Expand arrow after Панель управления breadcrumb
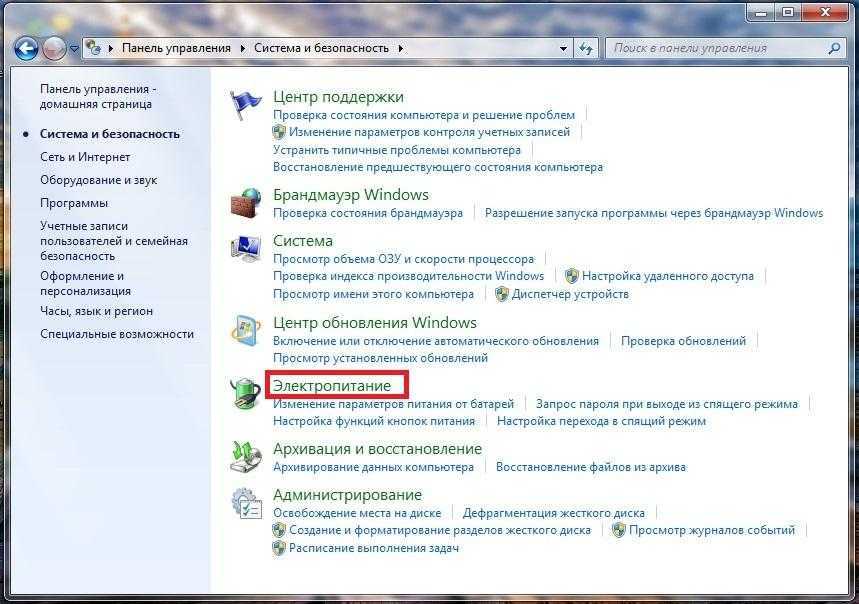Screen dimensions: 859x604 pyautogui.click(x=242, y=49)
